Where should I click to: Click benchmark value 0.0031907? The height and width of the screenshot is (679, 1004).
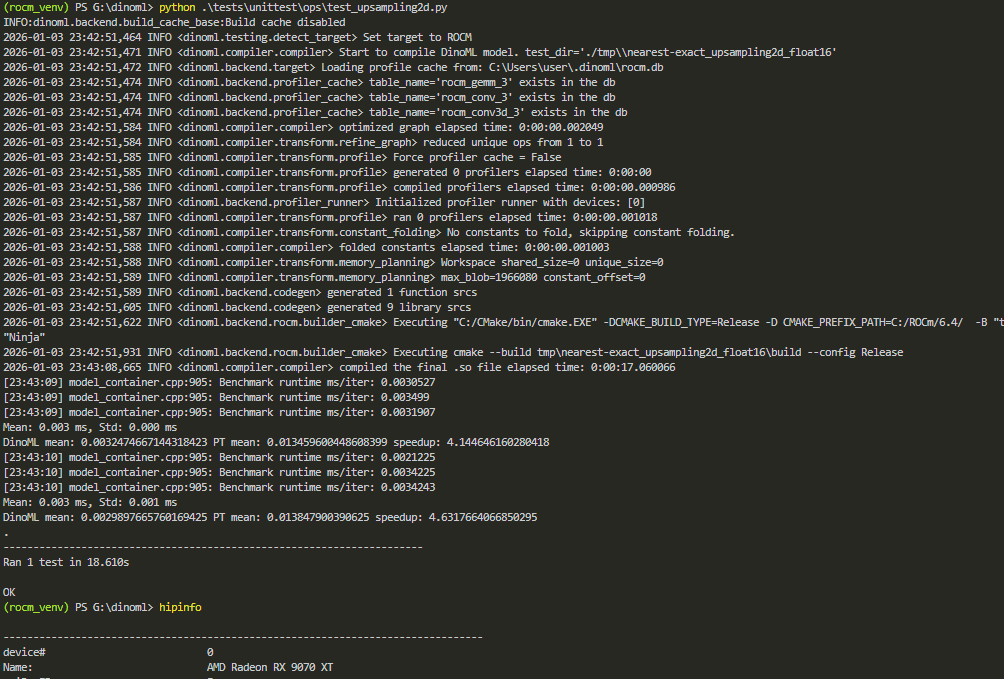[x=408, y=413]
